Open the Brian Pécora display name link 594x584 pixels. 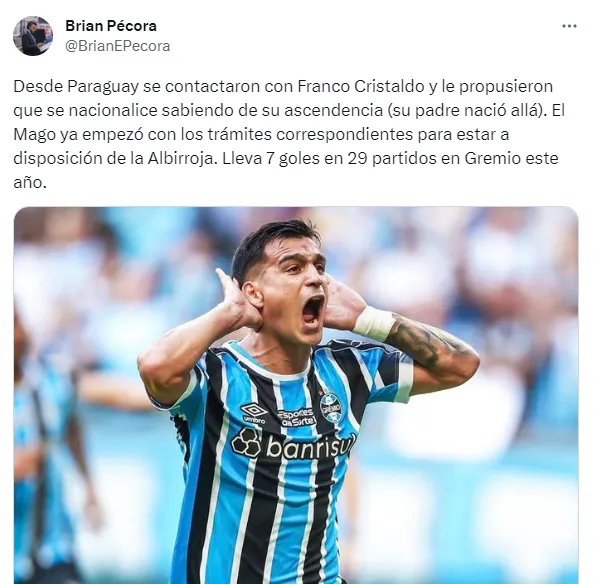(x=111, y=26)
